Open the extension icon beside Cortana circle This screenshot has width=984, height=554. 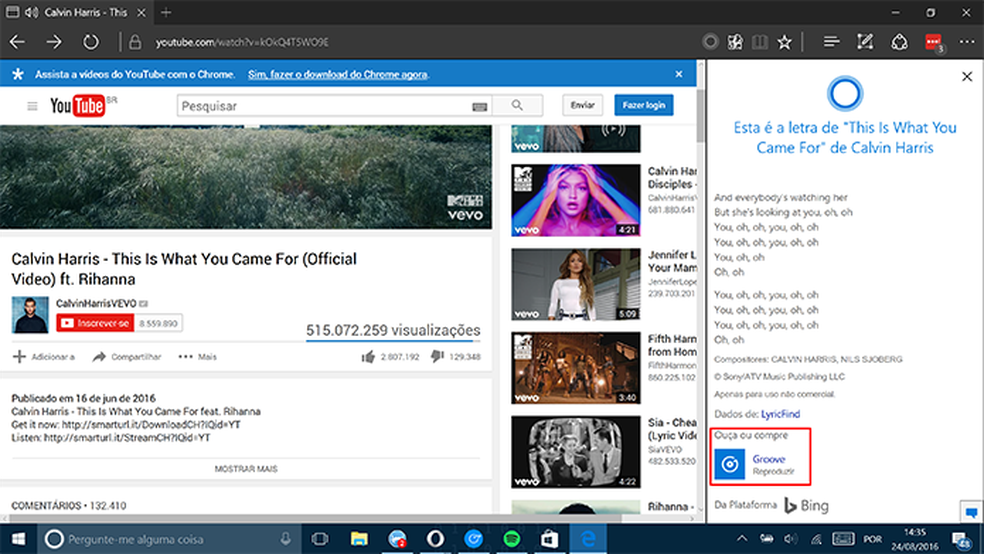click(x=735, y=42)
